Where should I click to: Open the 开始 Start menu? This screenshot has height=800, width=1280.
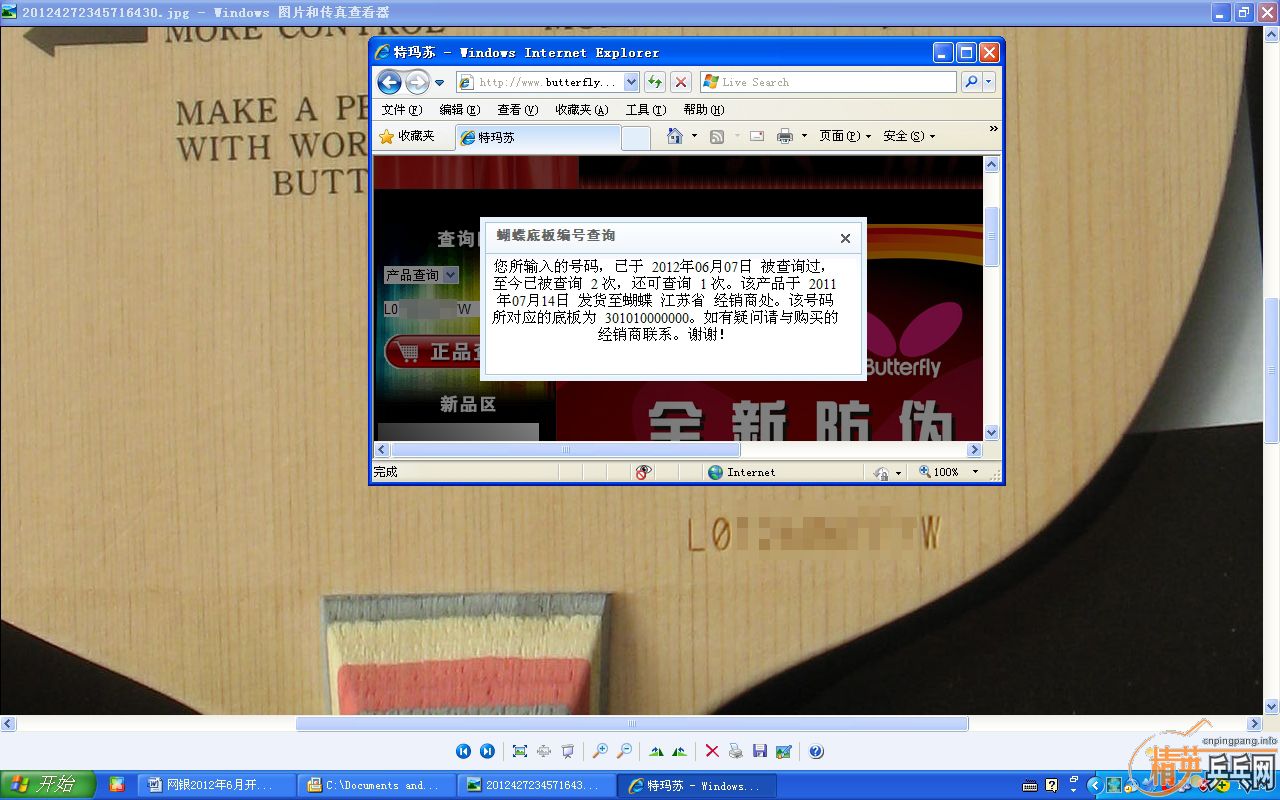point(47,785)
